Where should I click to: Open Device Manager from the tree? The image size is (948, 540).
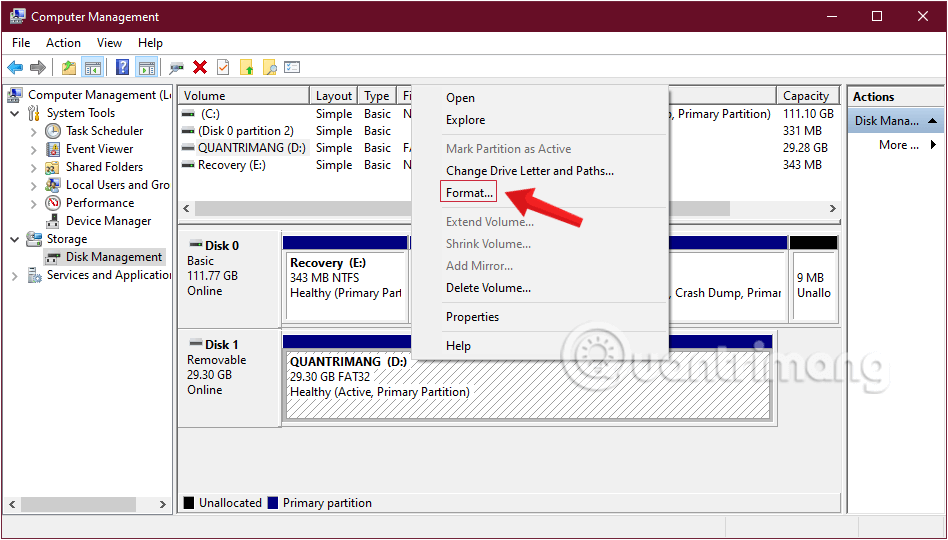(109, 221)
